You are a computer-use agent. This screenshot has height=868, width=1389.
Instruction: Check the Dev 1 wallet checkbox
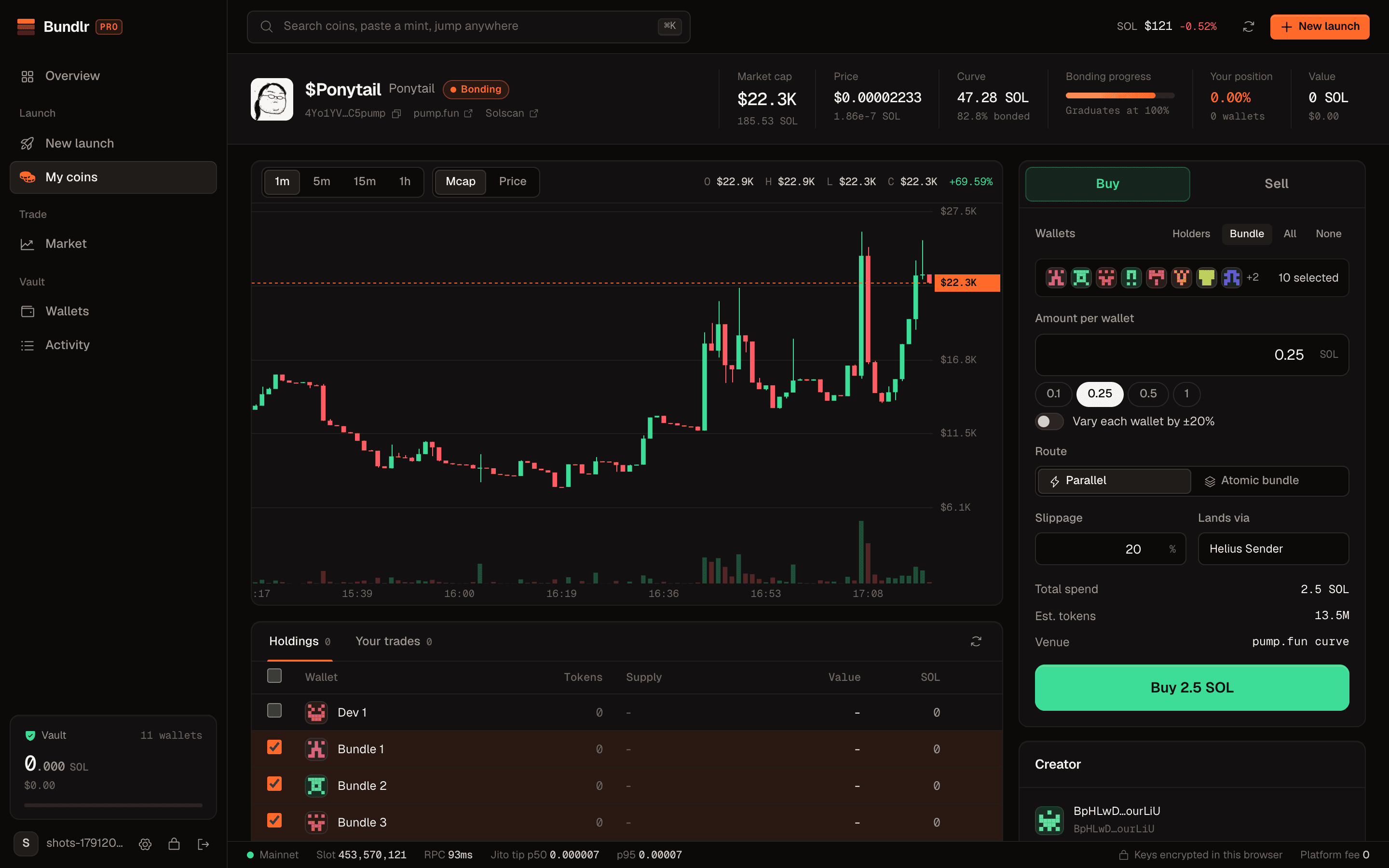click(274, 711)
